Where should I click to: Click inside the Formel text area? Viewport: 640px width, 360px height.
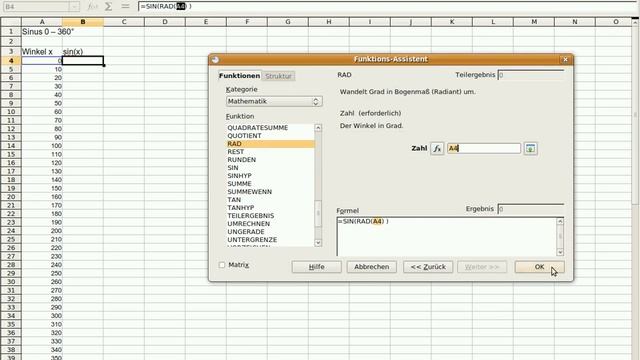[447, 237]
